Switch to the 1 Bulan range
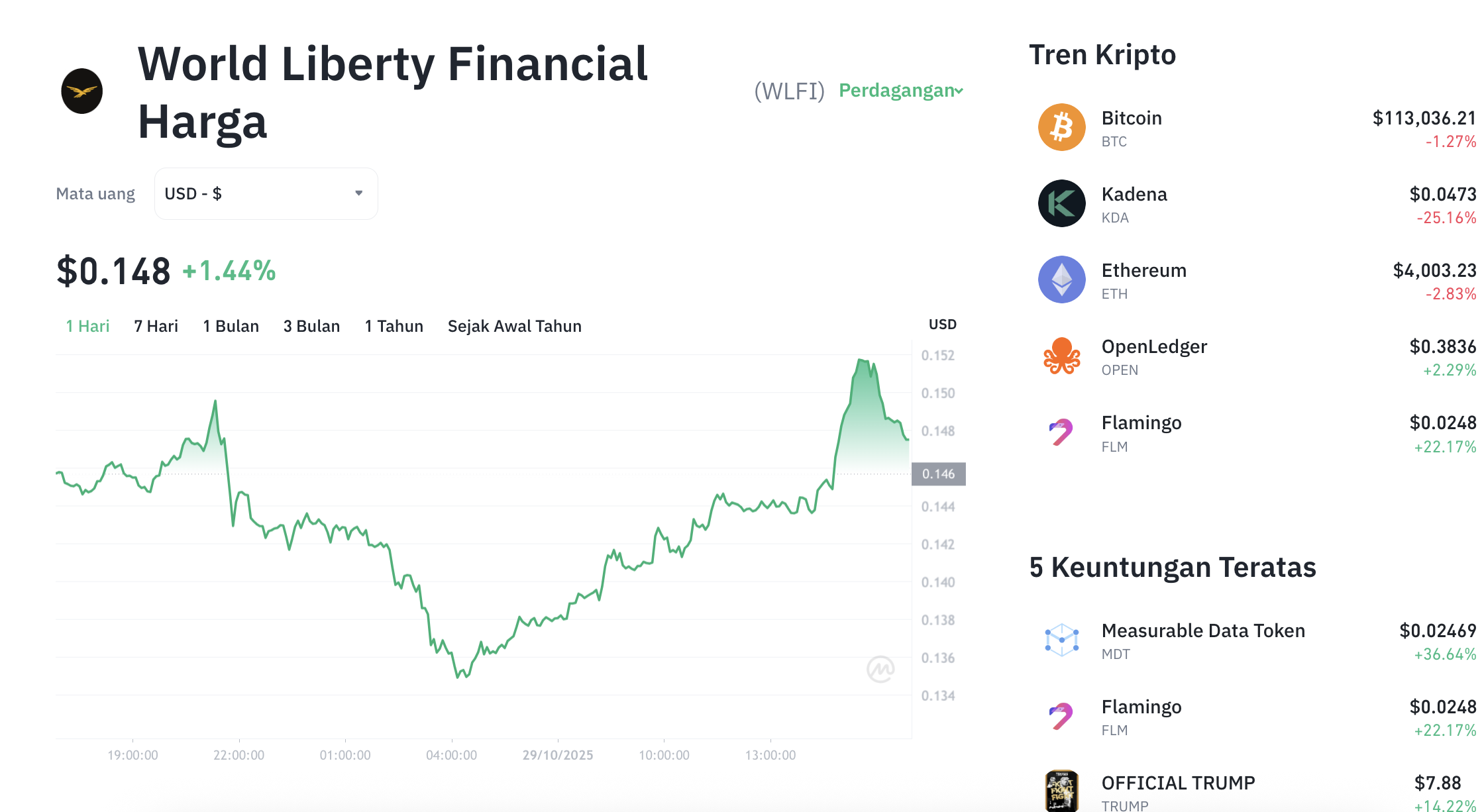This screenshot has height=812, width=1484. point(231,326)
